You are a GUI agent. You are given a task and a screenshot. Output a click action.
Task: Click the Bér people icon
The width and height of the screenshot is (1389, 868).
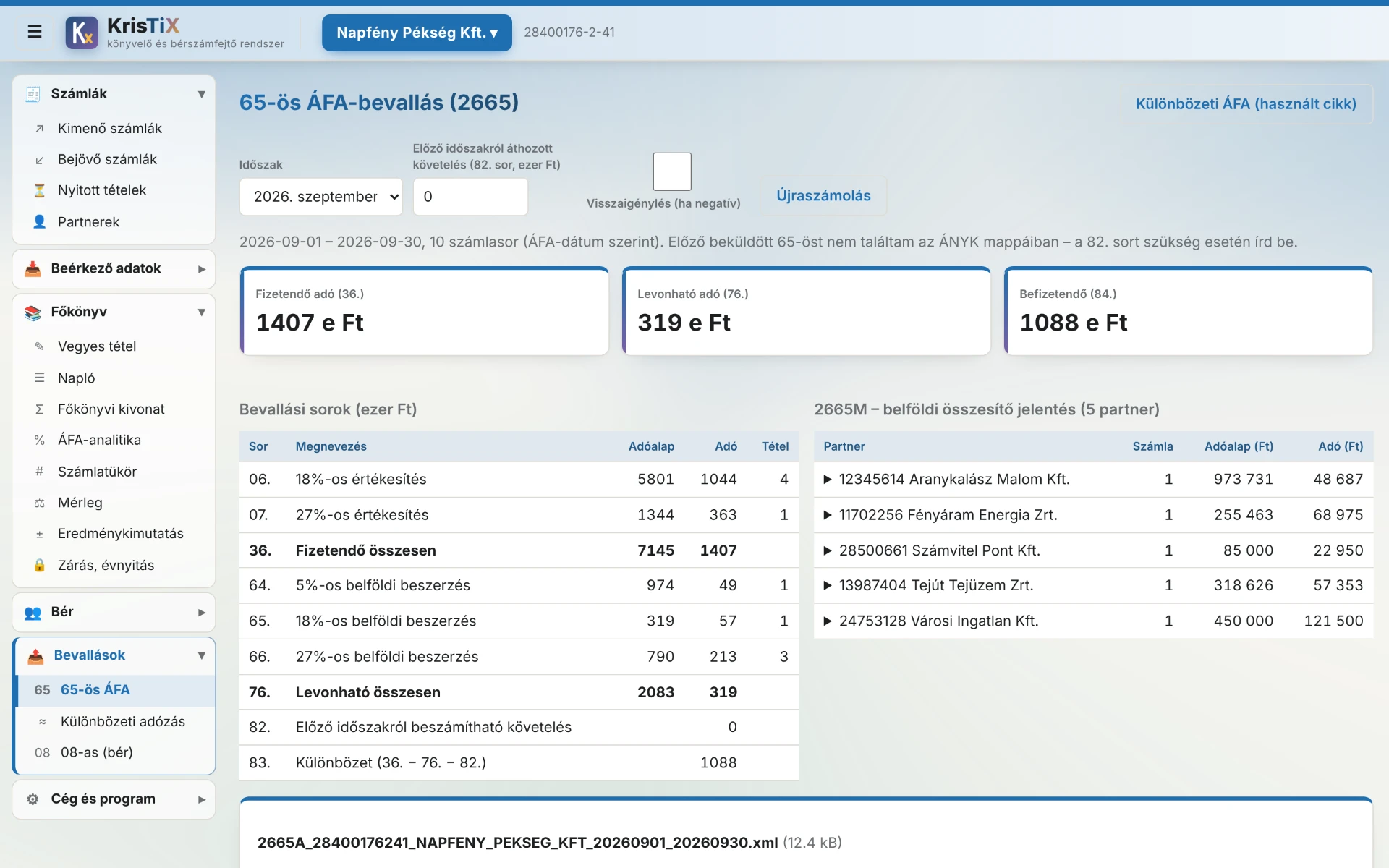click(x=33, y=613)
